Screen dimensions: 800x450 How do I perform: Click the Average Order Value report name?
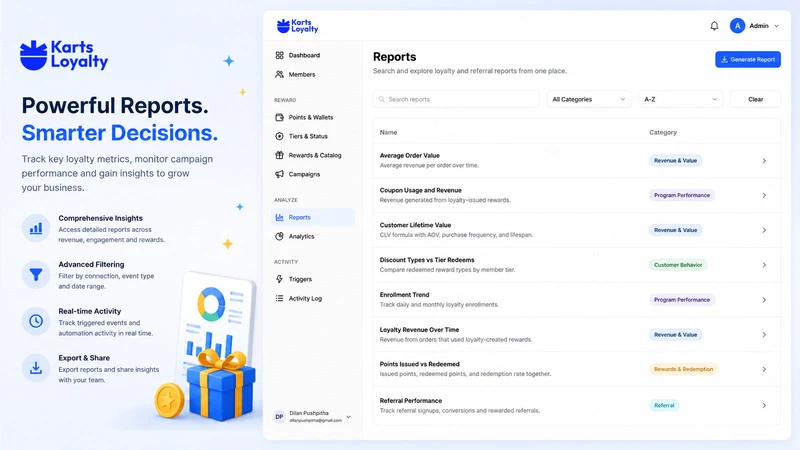[409, 156]
